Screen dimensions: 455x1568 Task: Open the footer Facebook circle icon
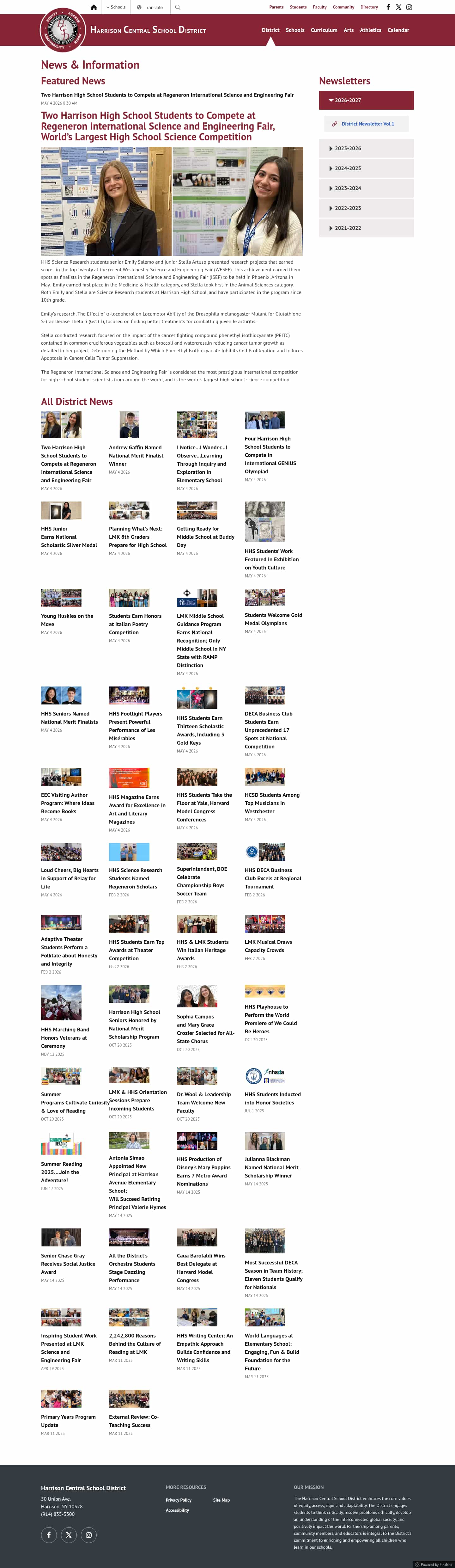click(49, 1534)
